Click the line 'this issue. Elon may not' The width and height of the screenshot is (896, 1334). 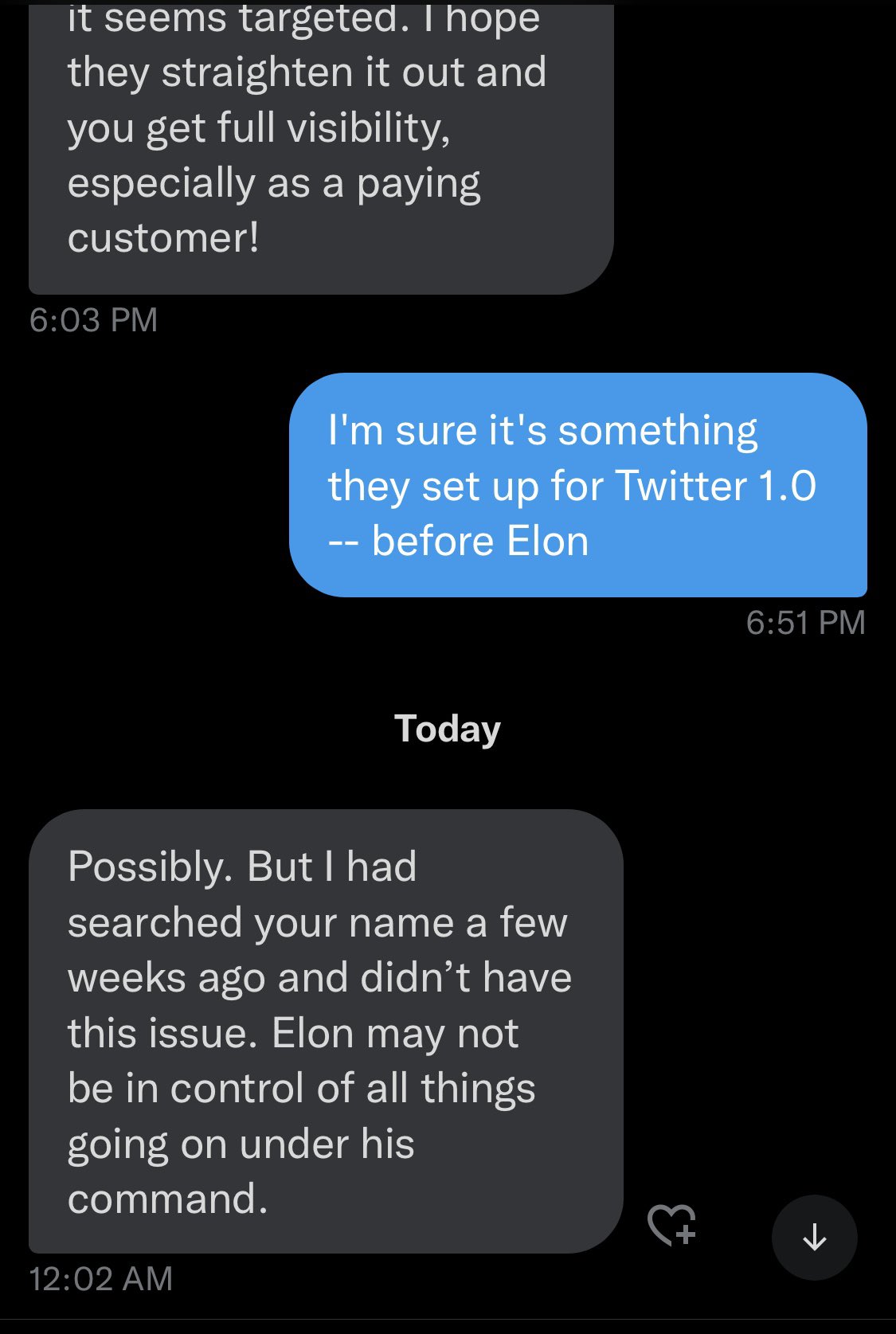[x=293, y=1034]
